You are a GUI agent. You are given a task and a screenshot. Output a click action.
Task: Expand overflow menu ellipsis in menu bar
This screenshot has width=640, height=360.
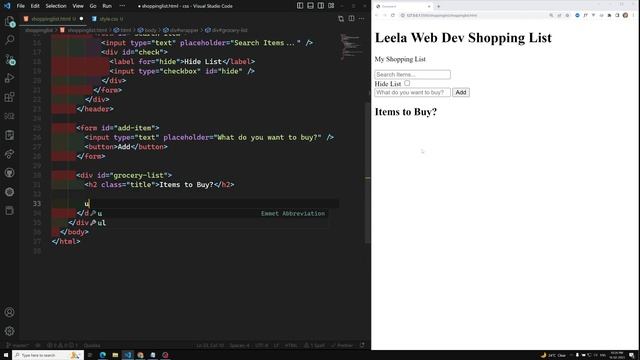click(122, 6)
